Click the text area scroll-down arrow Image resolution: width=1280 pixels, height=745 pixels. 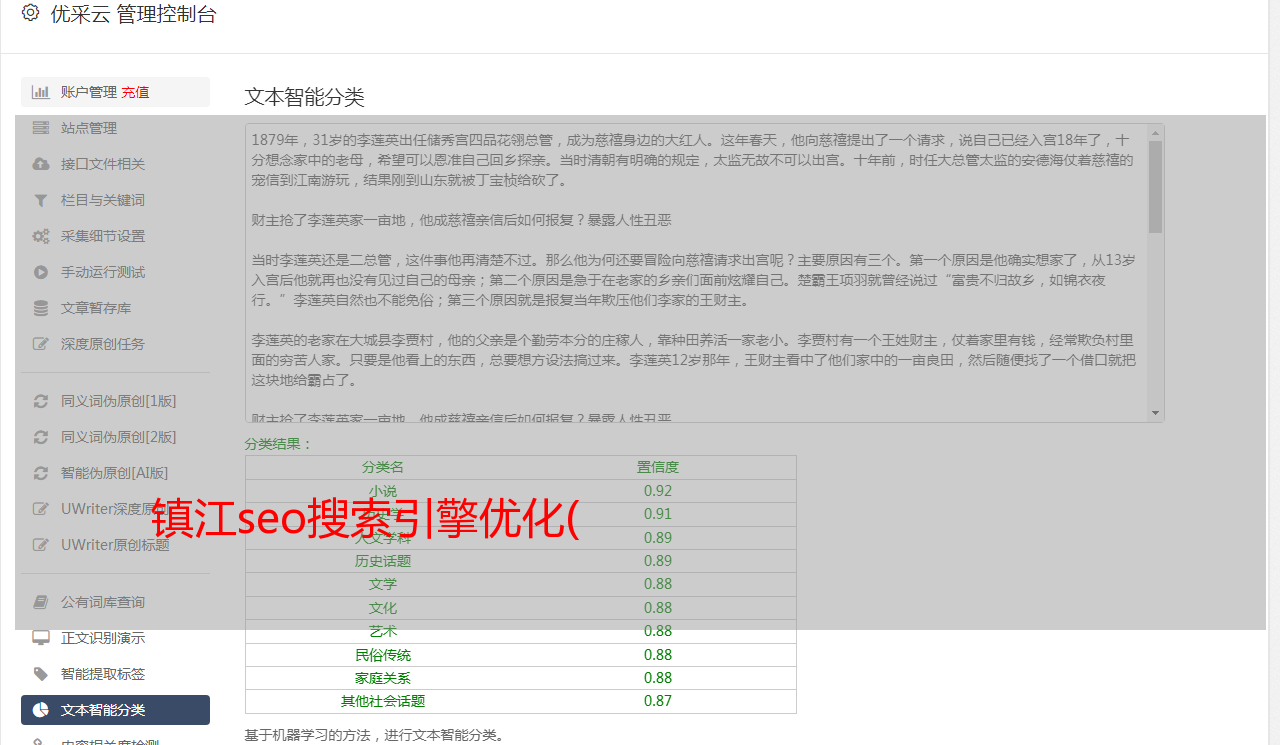(x=1156, y=413)
